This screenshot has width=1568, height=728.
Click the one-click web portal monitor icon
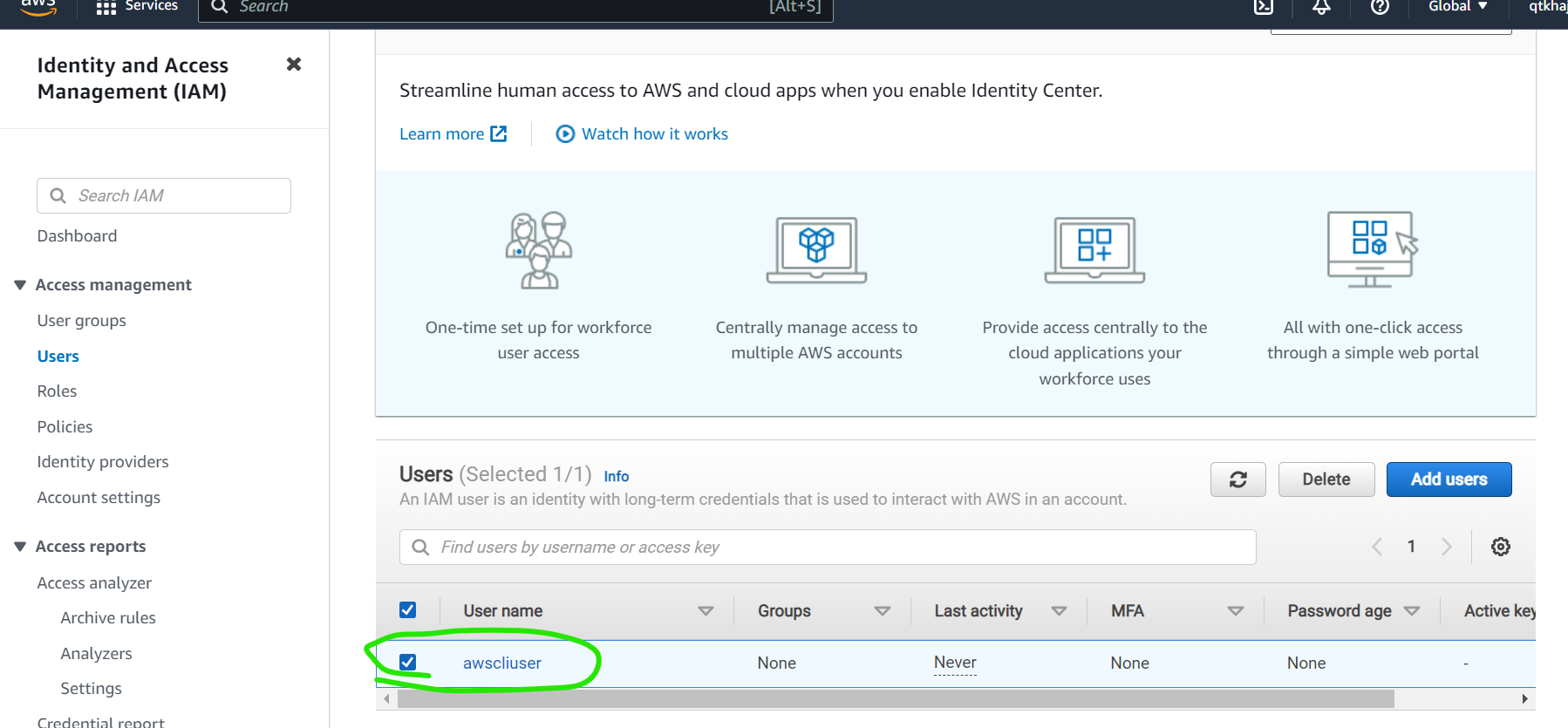[x=1373, y=249]
